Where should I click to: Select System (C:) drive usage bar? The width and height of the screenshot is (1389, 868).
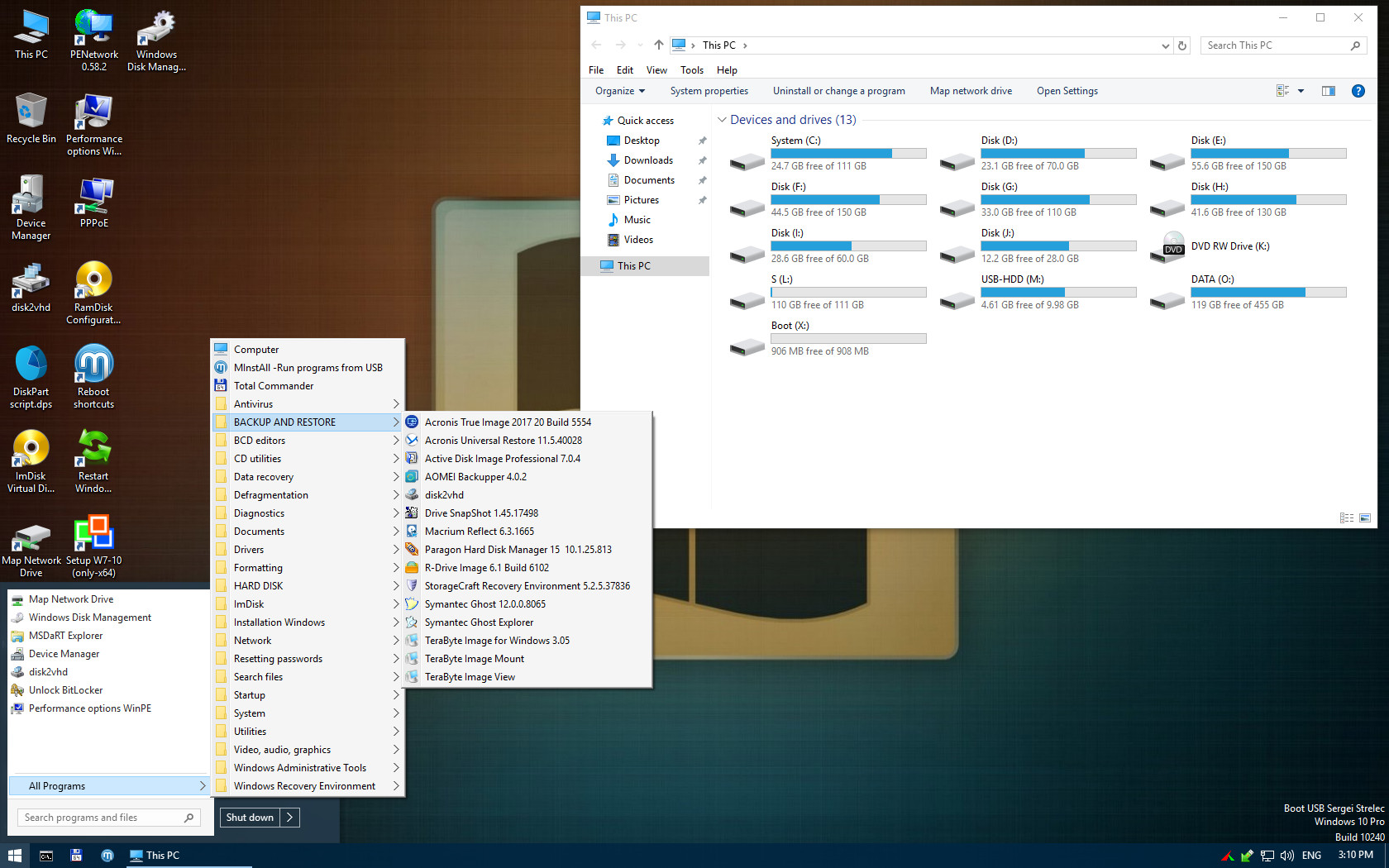coord(848,153)
